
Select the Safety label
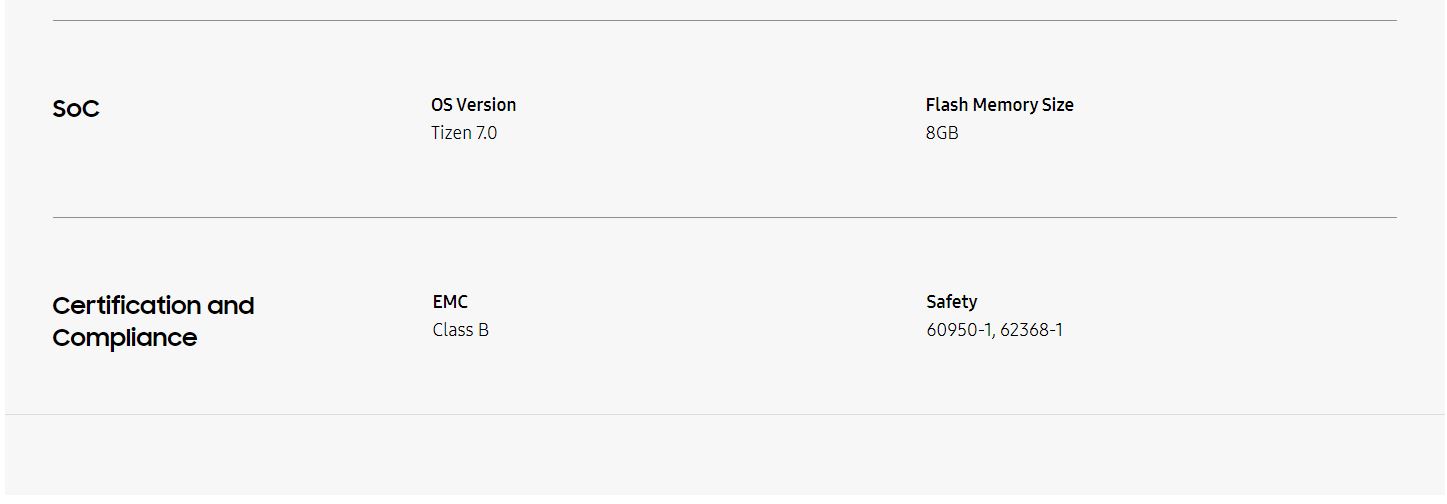pyautogui.click(x=951, y=302)
